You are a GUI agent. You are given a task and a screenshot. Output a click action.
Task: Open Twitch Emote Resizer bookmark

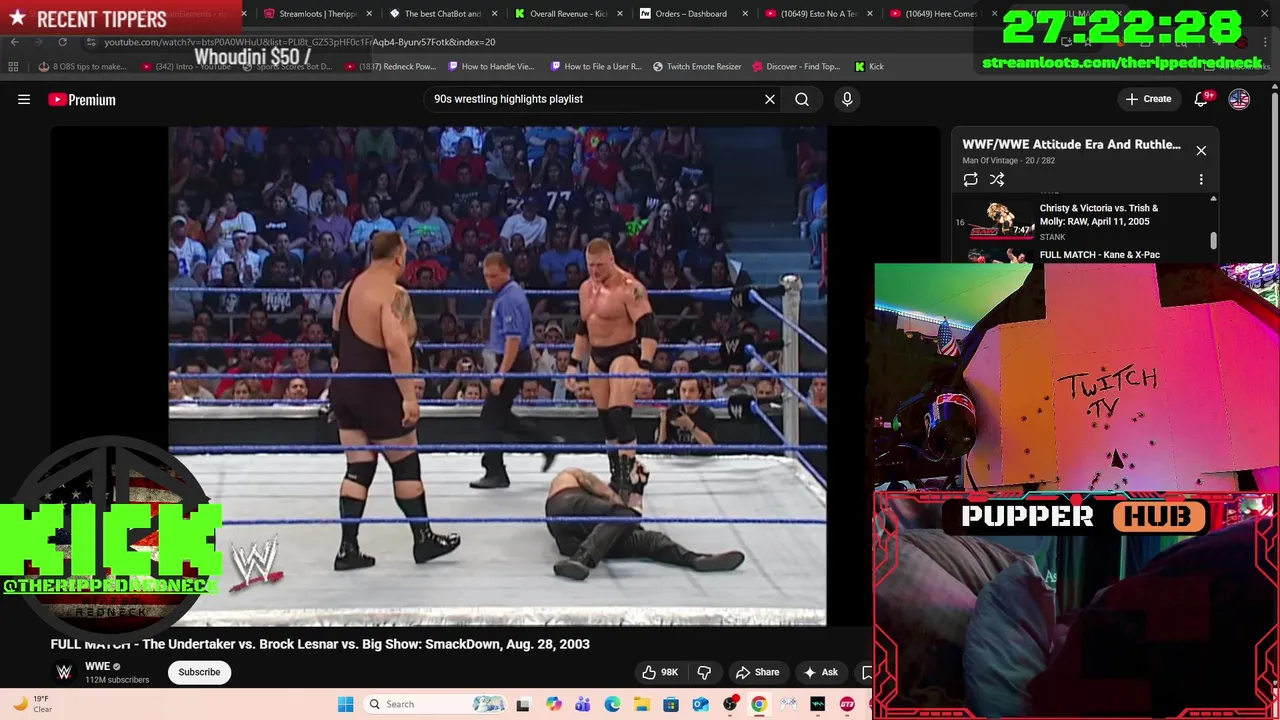(x=697, y=67)
